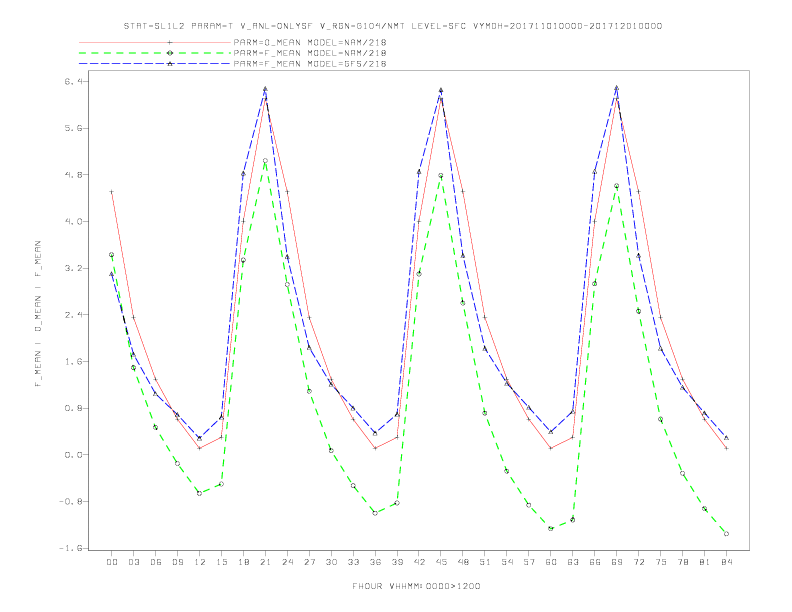Click the x-axis title FHOUR VHHMM: 0000>1200
792x612 pixels.
coord(416,586)
